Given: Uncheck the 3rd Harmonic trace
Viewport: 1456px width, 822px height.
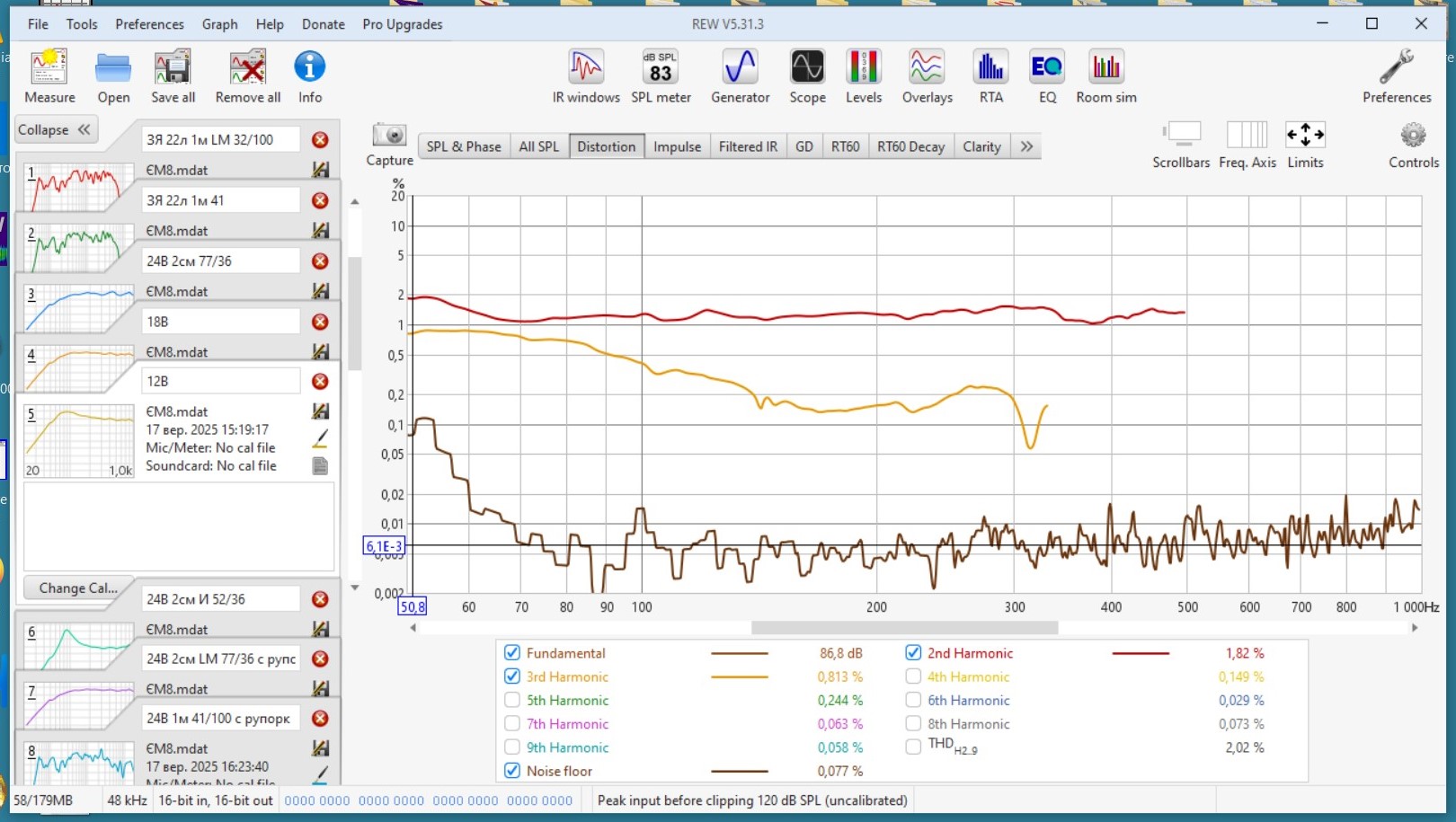Looking at the screenshot, I should [x=512, y=676].
